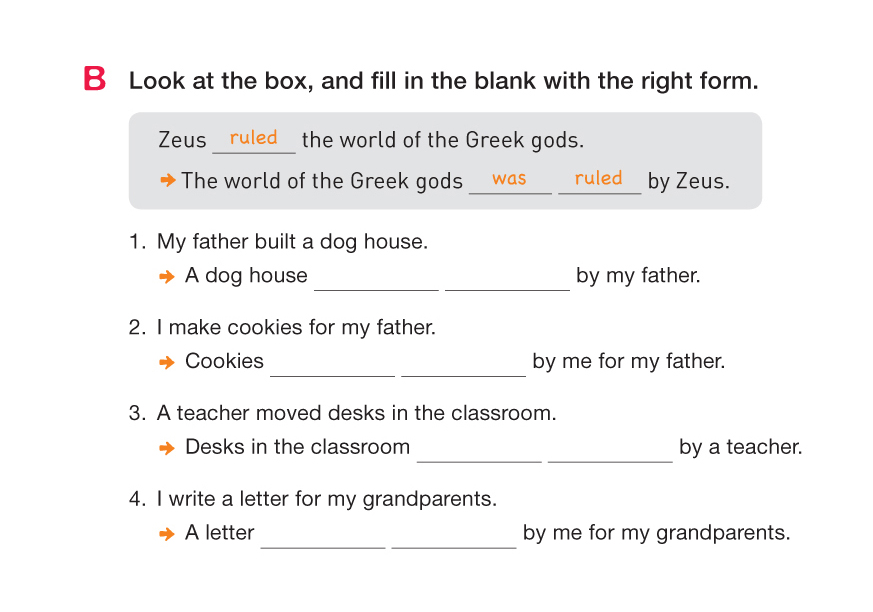Click the red letter B section marker

(x=95, y=80)
